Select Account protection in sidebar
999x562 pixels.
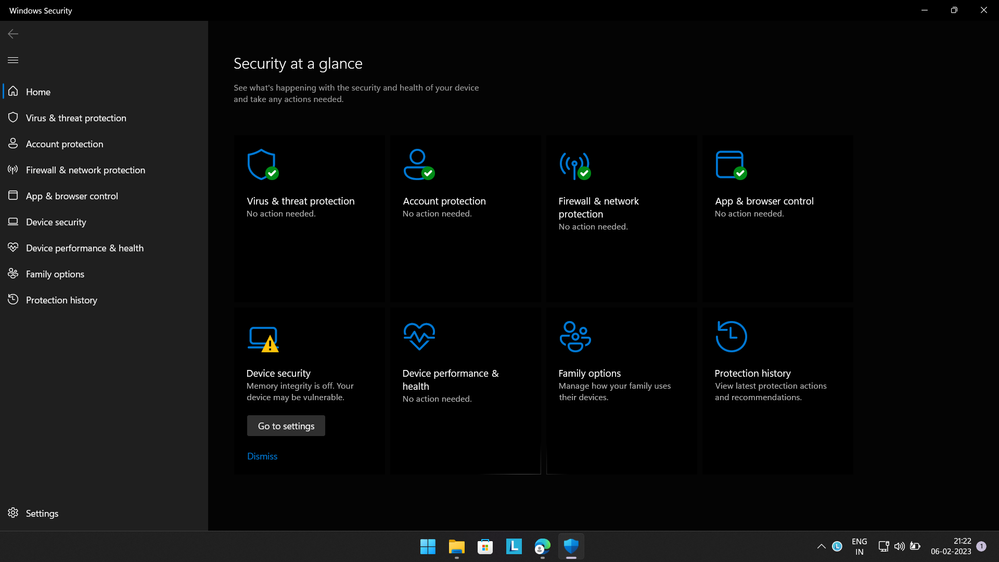(x=64, y=144)
